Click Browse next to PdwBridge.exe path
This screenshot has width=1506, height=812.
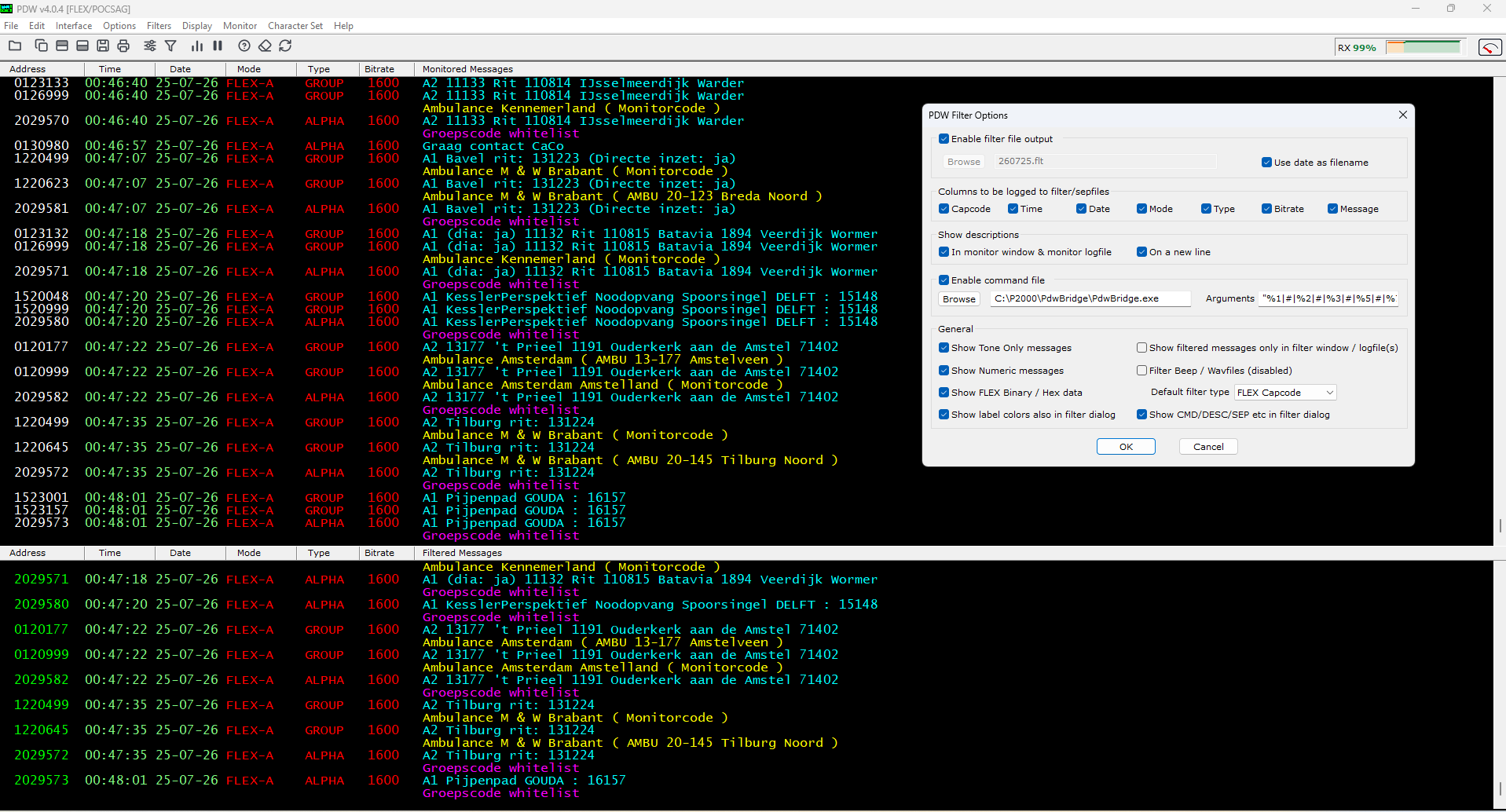click(x=959, y=299)
